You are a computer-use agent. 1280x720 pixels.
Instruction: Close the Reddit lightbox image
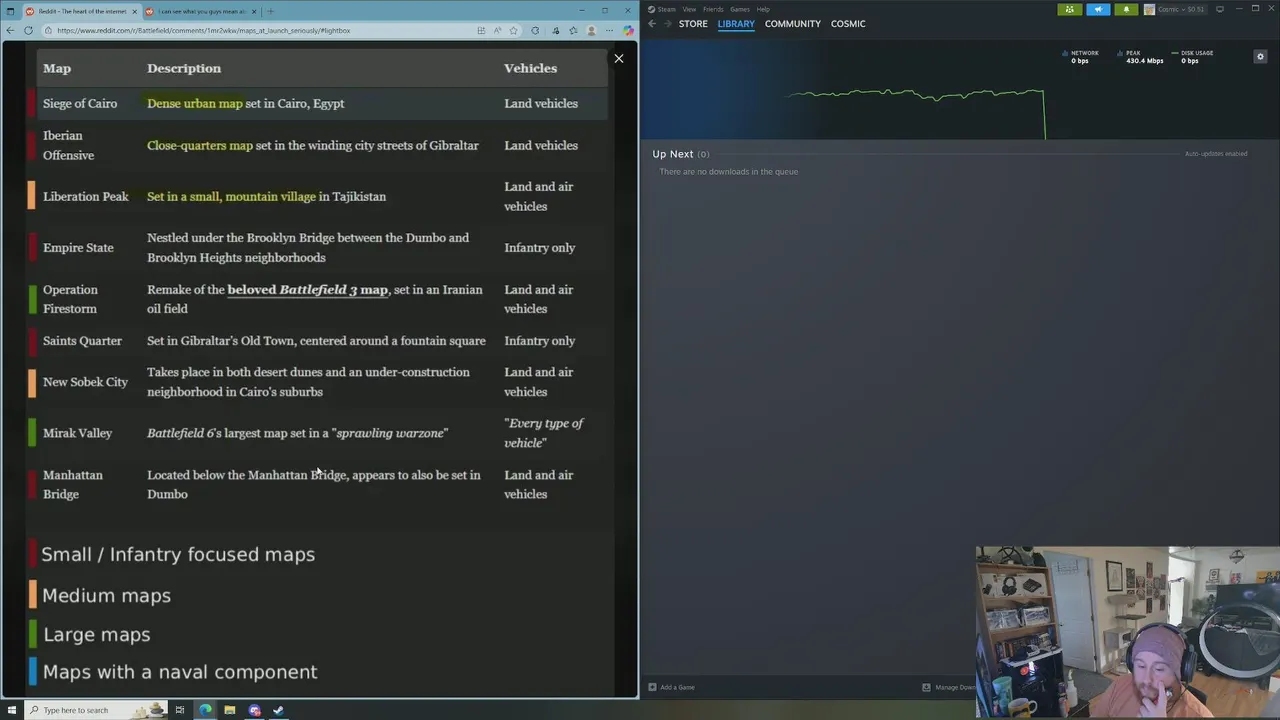click(619, 58)
